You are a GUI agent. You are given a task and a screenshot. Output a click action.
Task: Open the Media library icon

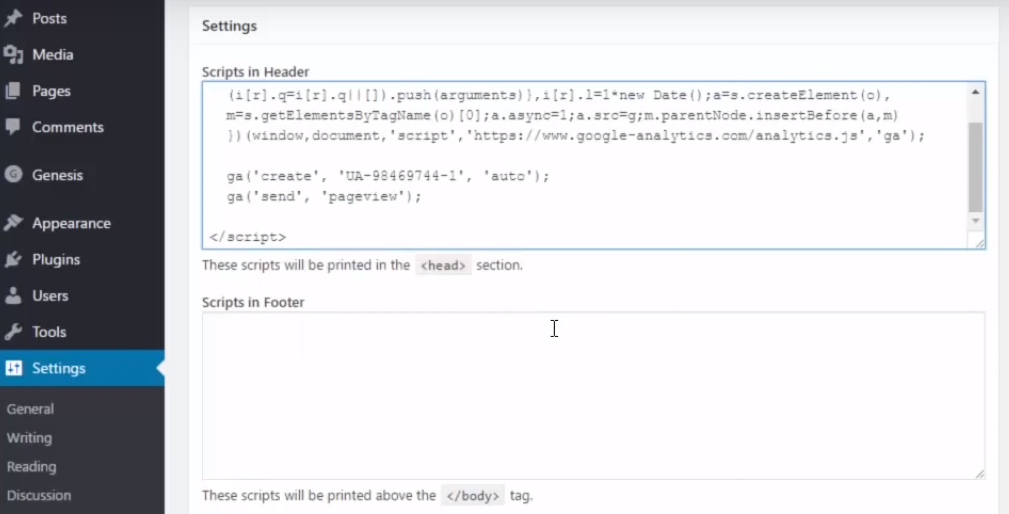(13, 55)
